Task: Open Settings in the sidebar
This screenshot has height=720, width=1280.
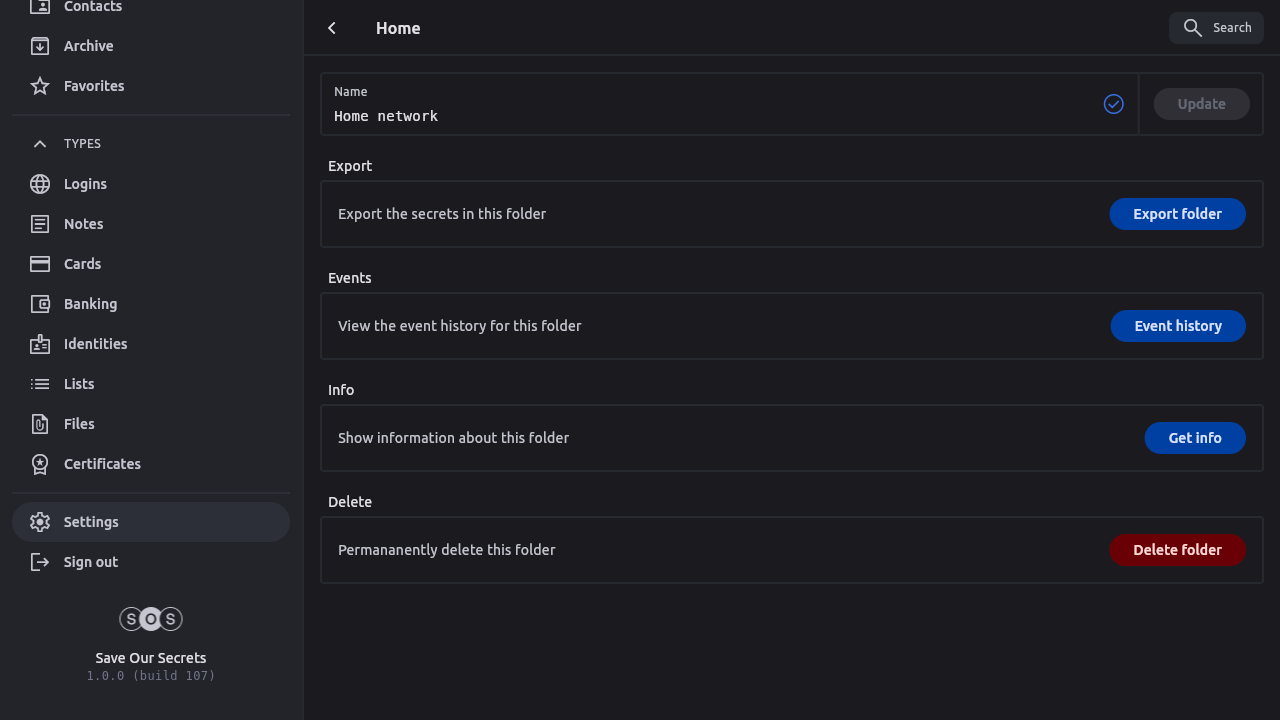Action: 91,522
